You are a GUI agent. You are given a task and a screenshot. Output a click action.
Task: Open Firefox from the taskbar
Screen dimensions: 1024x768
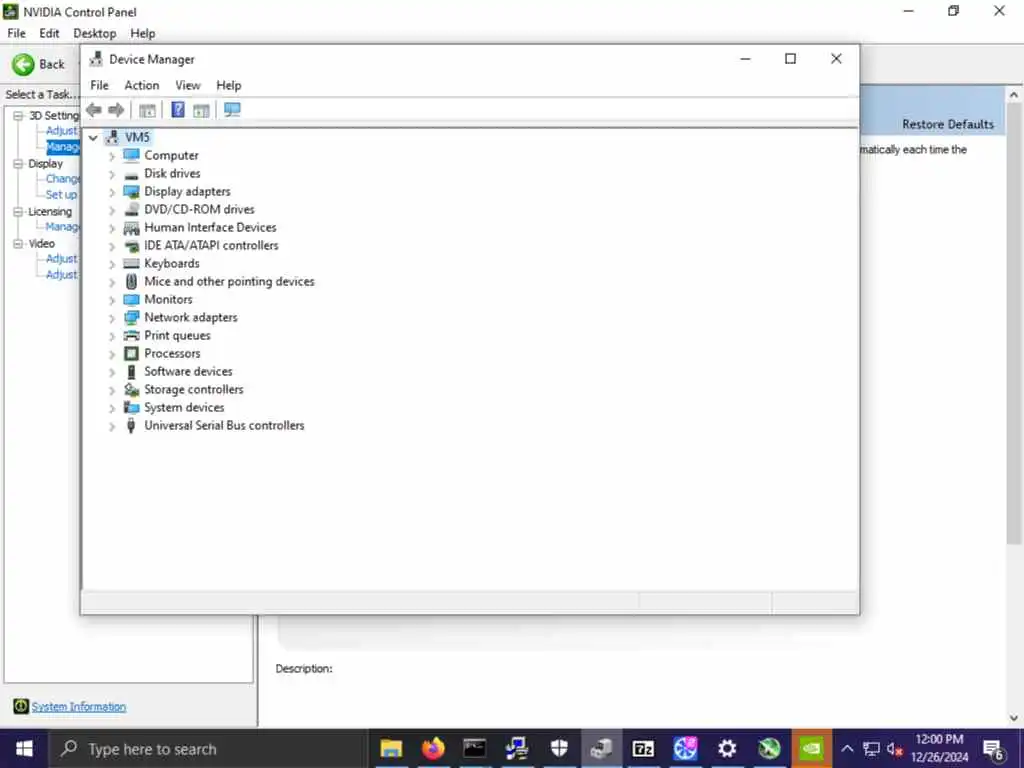point(433,748)
